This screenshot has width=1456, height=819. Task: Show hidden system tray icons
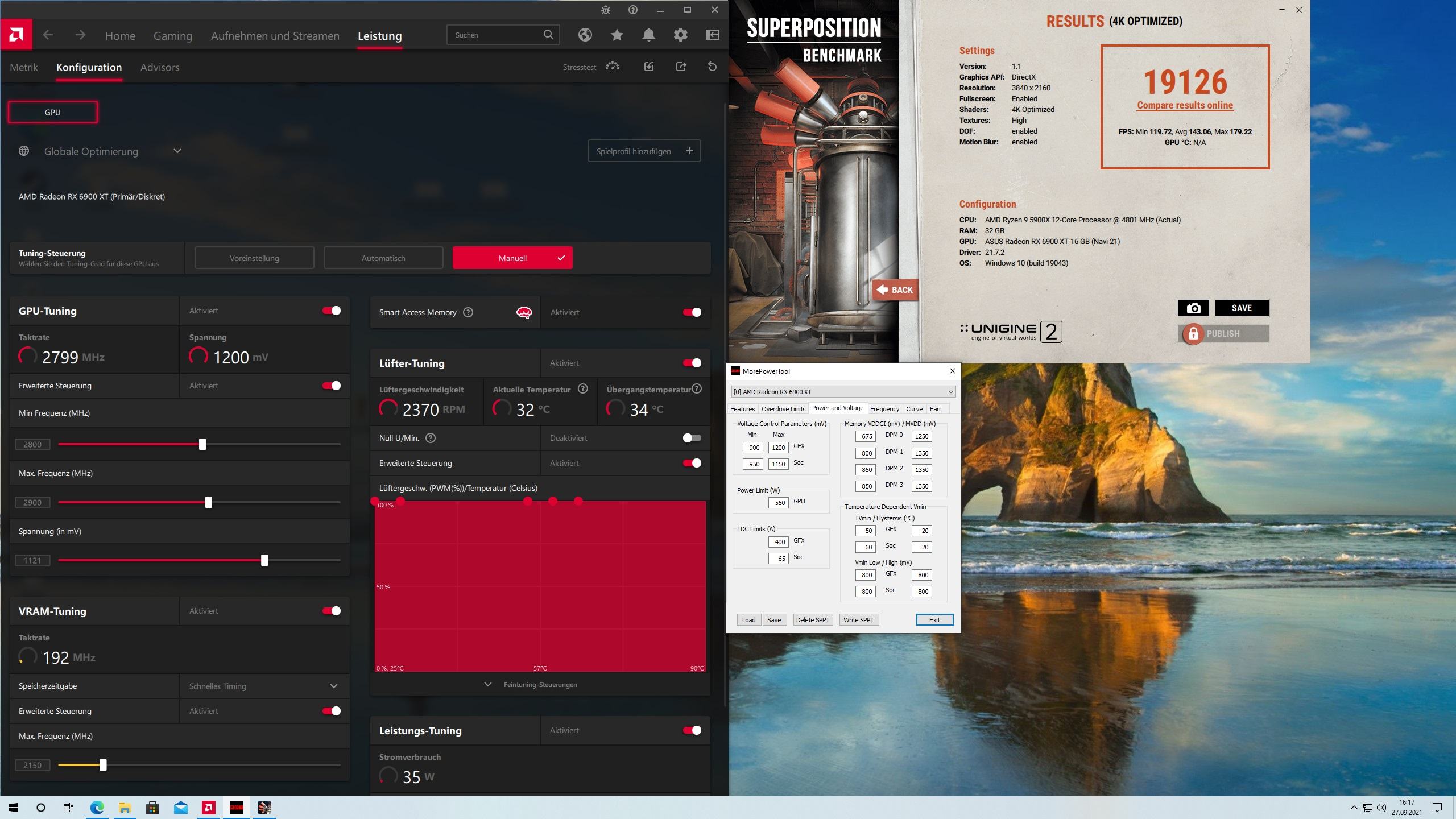coord(1354,808)
